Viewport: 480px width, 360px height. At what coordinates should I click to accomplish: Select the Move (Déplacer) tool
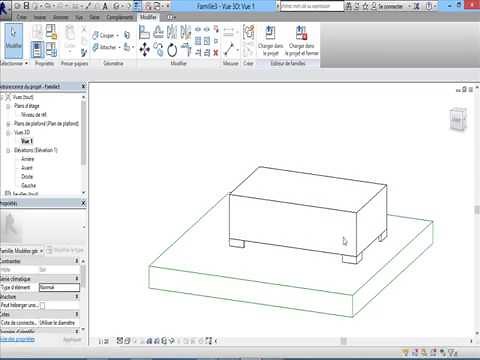144,50
